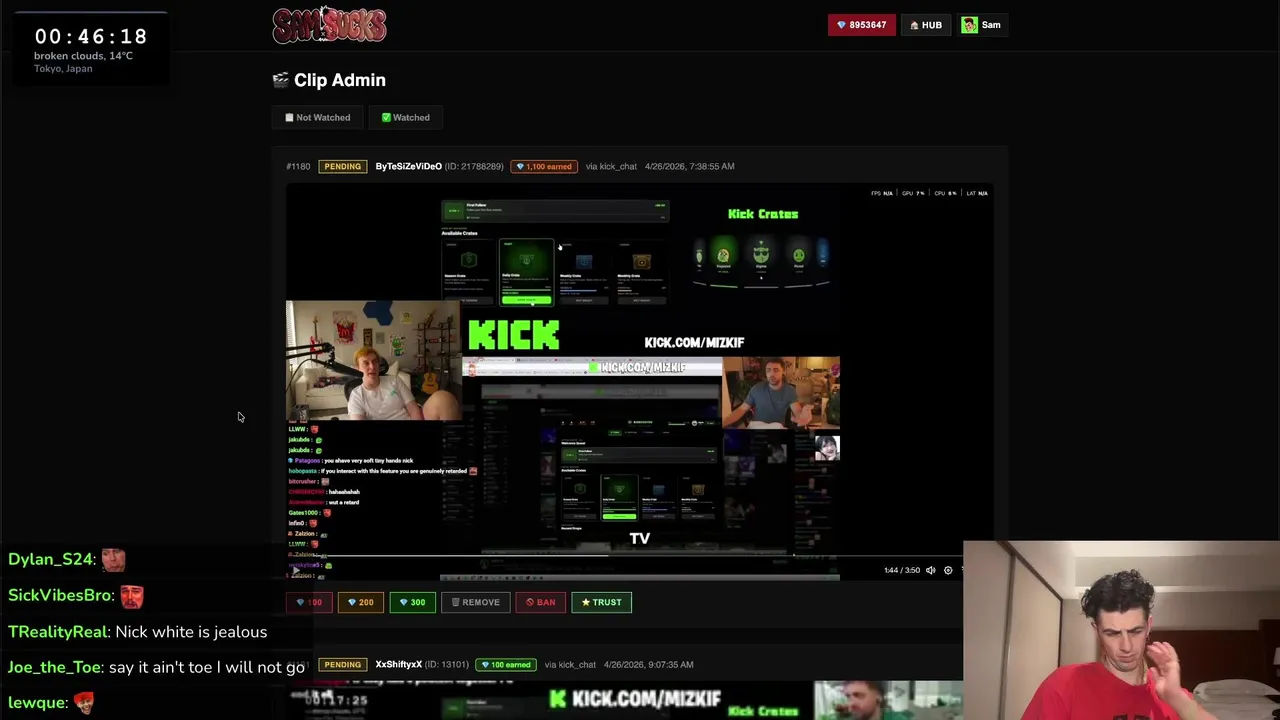Open the diamond balance 8953647 badge
Viewport: 1280px width, 720px height.
click(861, 25)
